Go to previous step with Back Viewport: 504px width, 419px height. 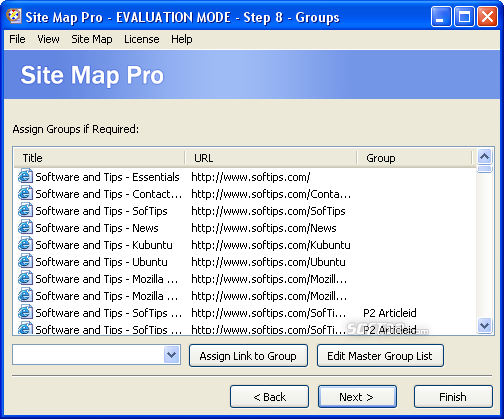(269, 397)
